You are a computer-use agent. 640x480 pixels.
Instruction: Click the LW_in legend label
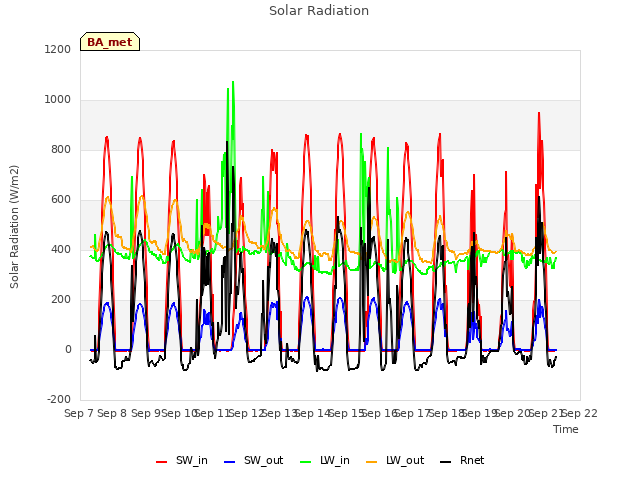[335, 460]
